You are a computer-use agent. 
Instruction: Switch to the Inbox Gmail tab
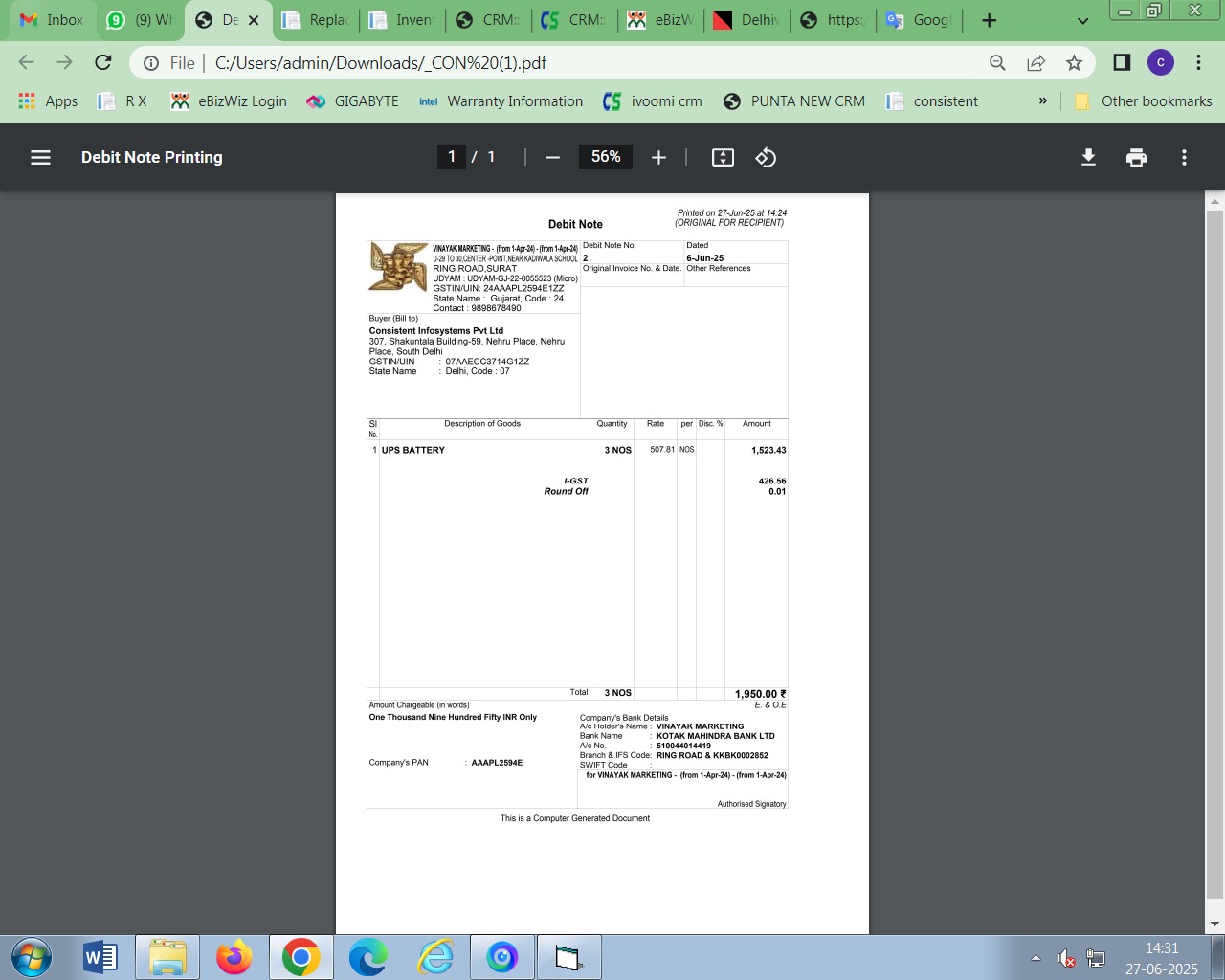click(x=52, y=20)
